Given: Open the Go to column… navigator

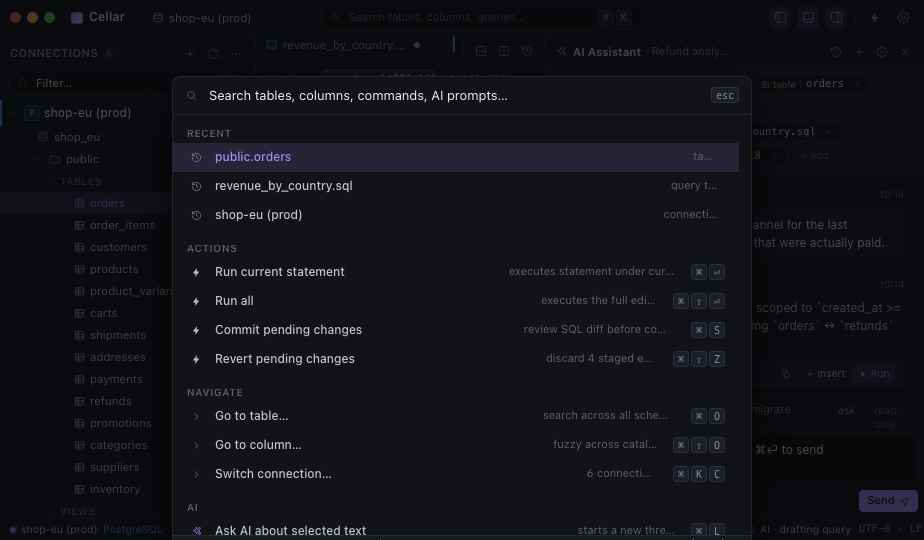Looking at the screenshot, I should (456, 444).
